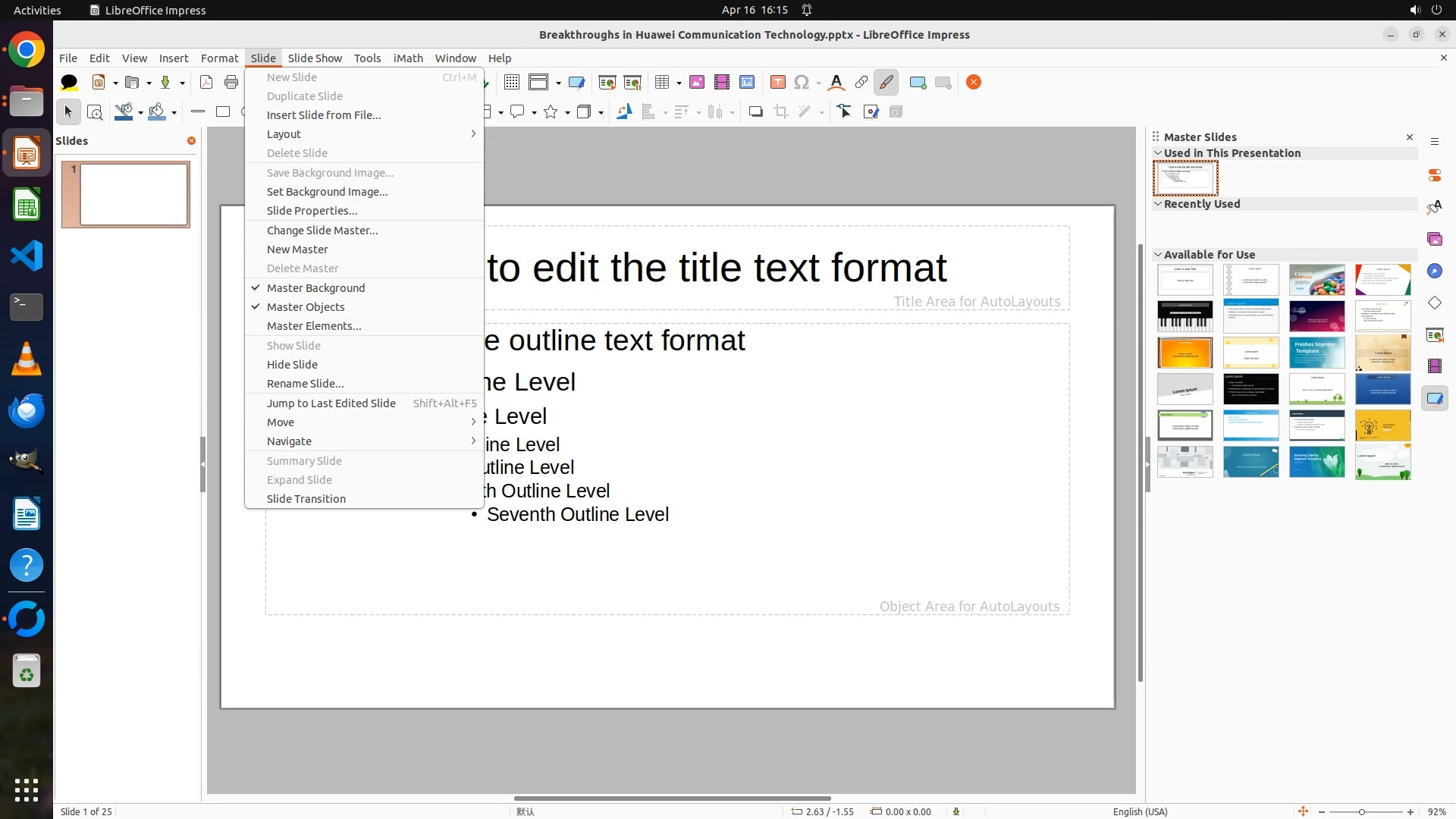Choose Rename Slide... from the menu
This screenshot has width=1456, height=819.
[x=305, y=384]
